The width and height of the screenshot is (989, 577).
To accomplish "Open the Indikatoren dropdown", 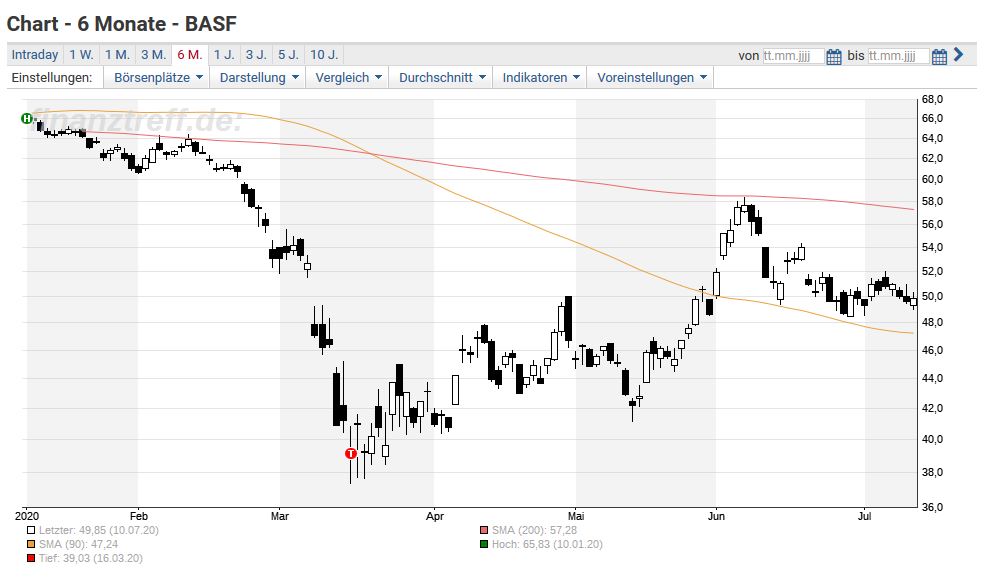I will tap(541, 78).
